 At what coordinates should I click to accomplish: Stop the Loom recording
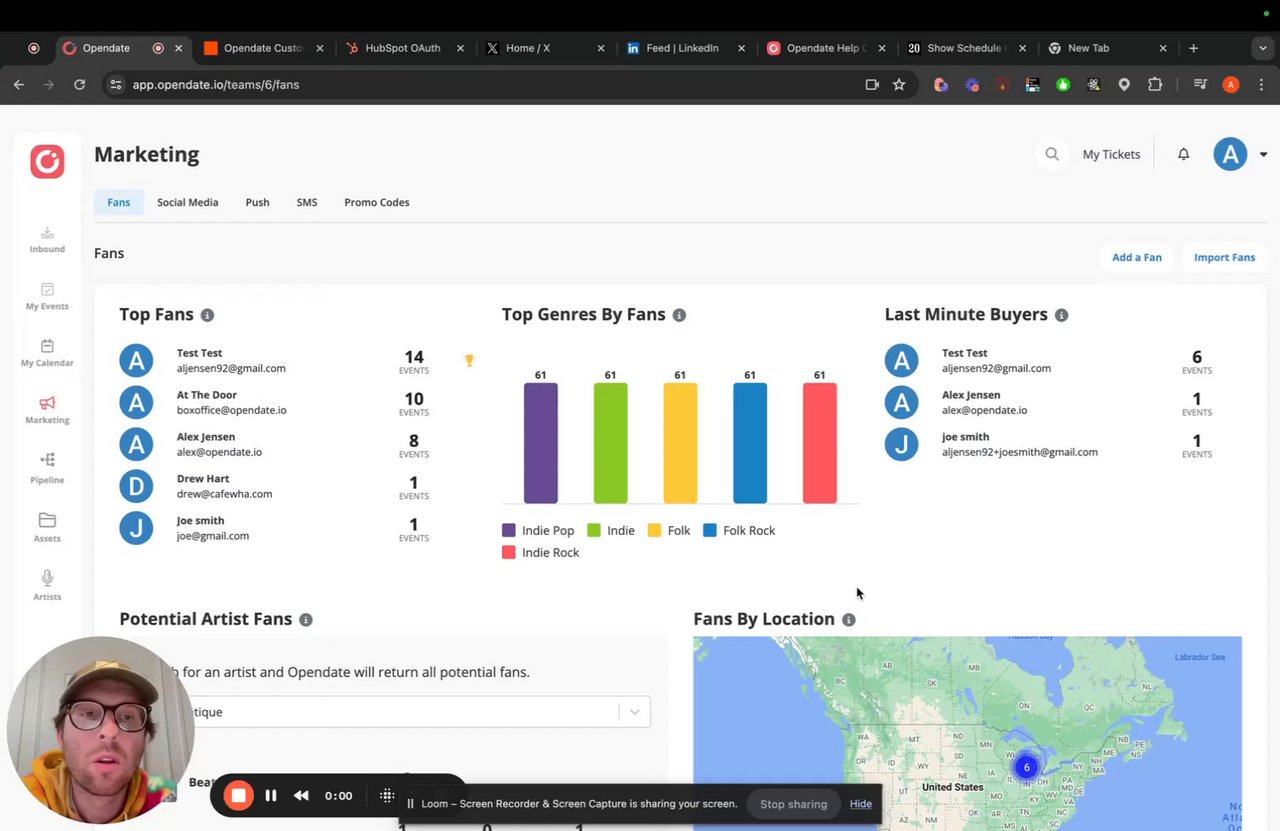click(238, 796)
